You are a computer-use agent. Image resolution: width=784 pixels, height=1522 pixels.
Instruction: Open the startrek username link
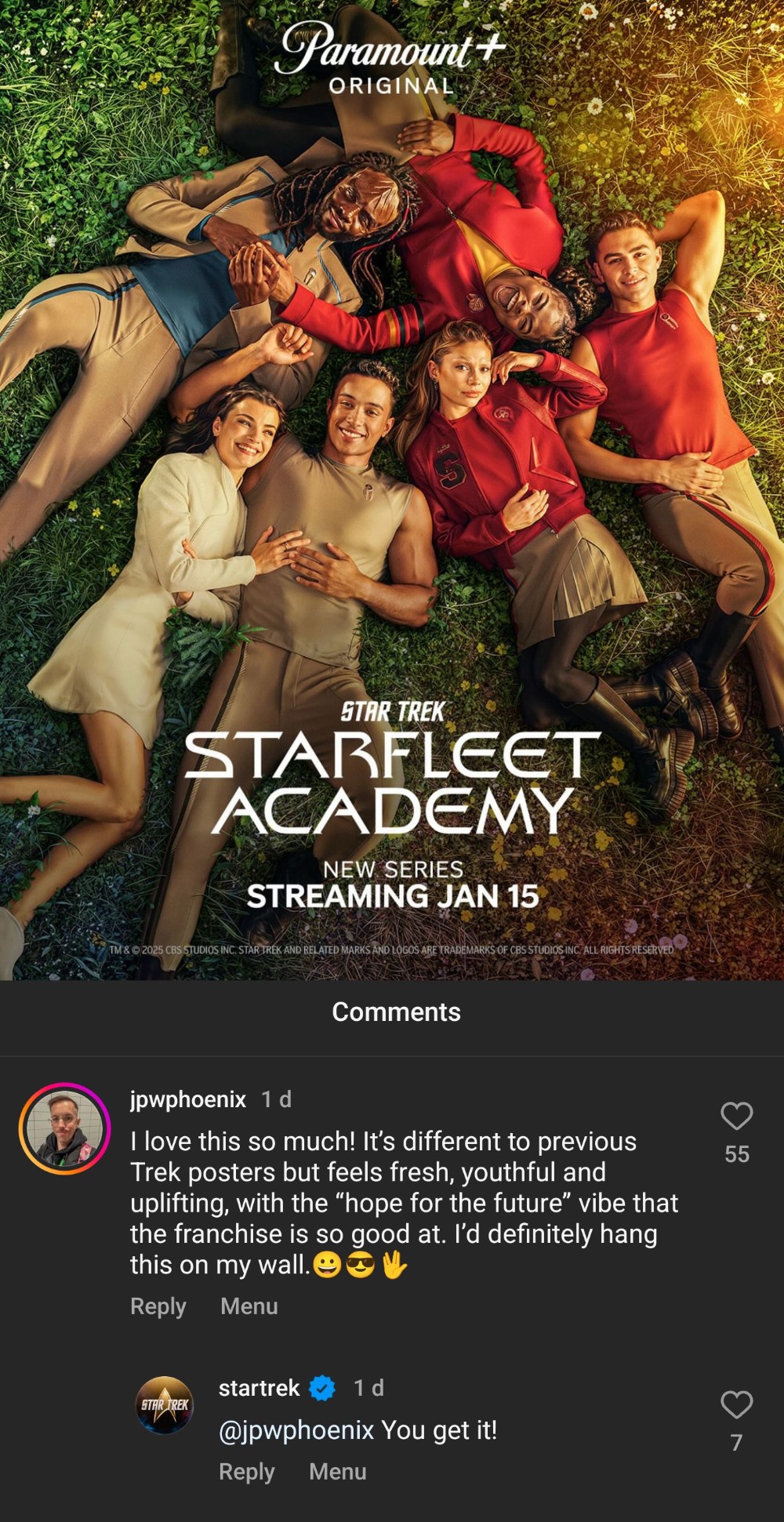(259, 1388)
